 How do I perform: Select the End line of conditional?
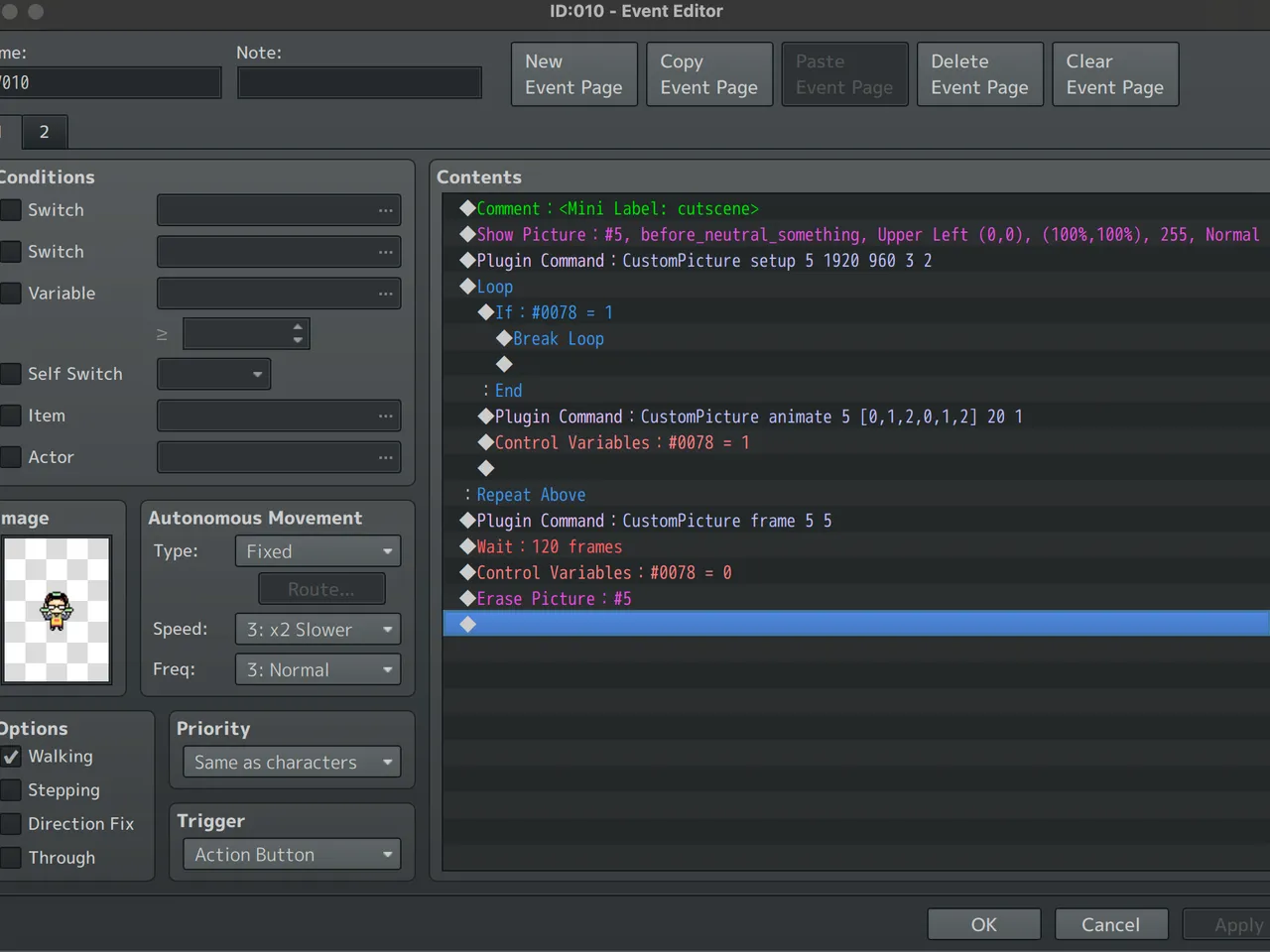click(856, 391)
